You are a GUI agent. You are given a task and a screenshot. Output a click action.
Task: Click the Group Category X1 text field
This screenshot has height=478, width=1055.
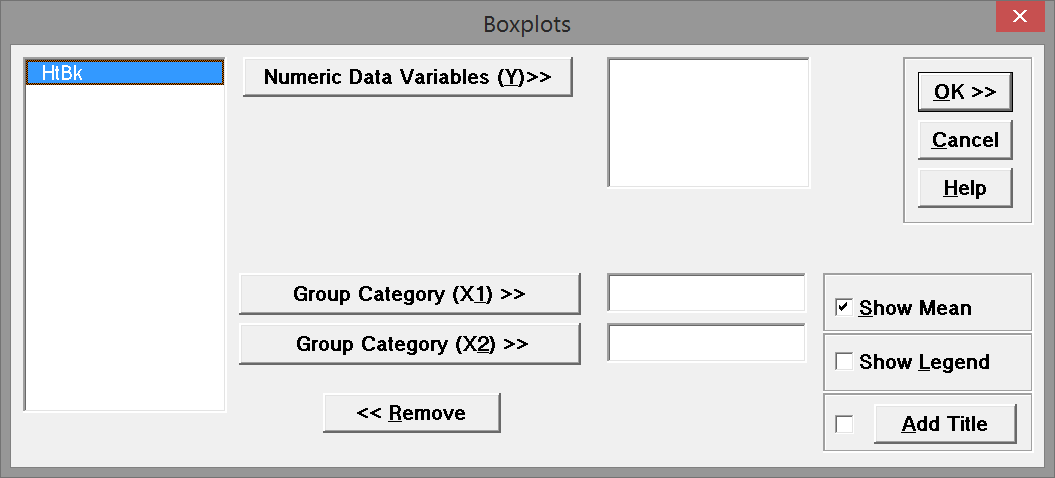coord(706,294)
